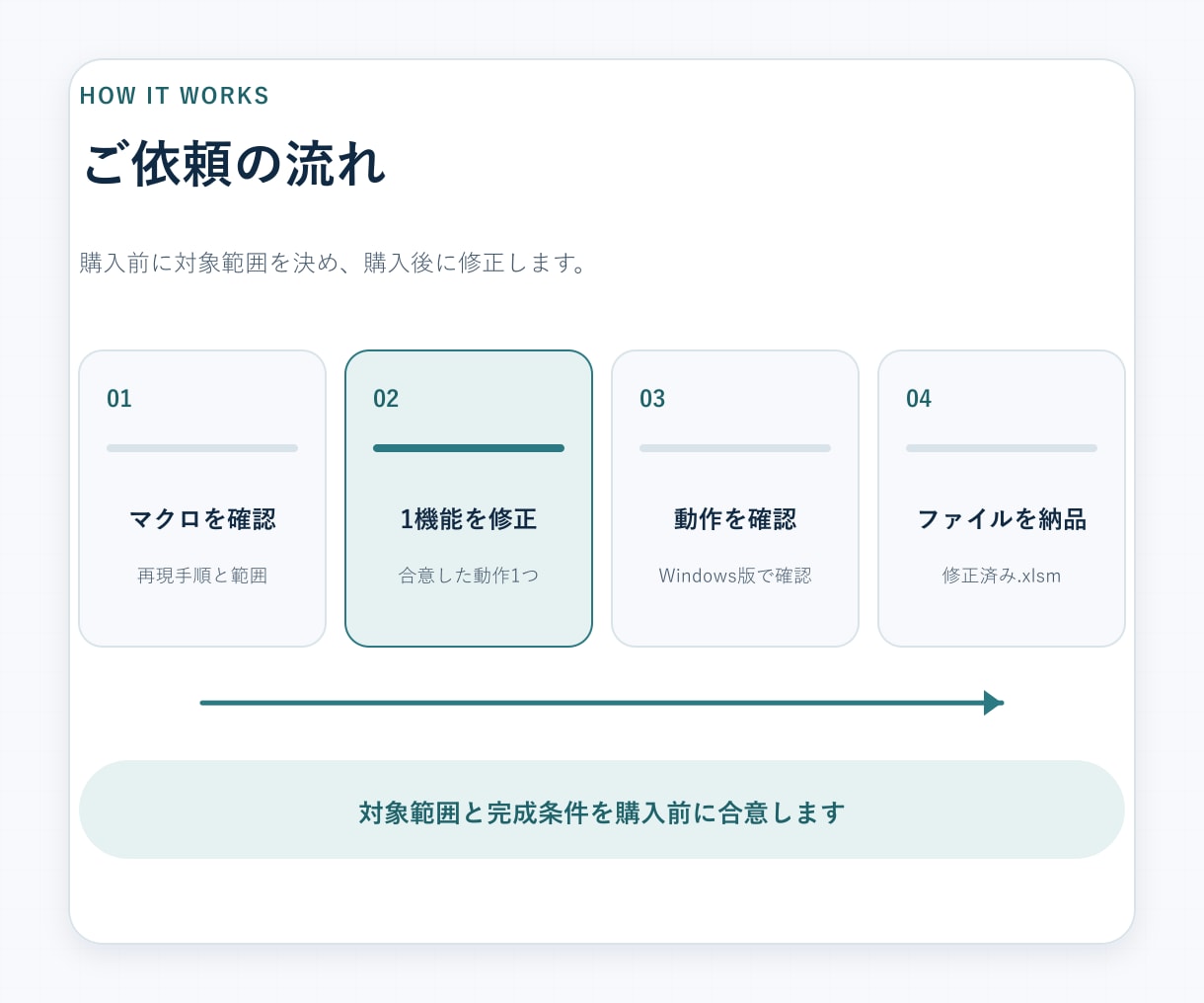The width and height of the screenshot is (1204, 1003).
Task: Select step card 02 1機能を修正
Action: [x=469, y=499]
